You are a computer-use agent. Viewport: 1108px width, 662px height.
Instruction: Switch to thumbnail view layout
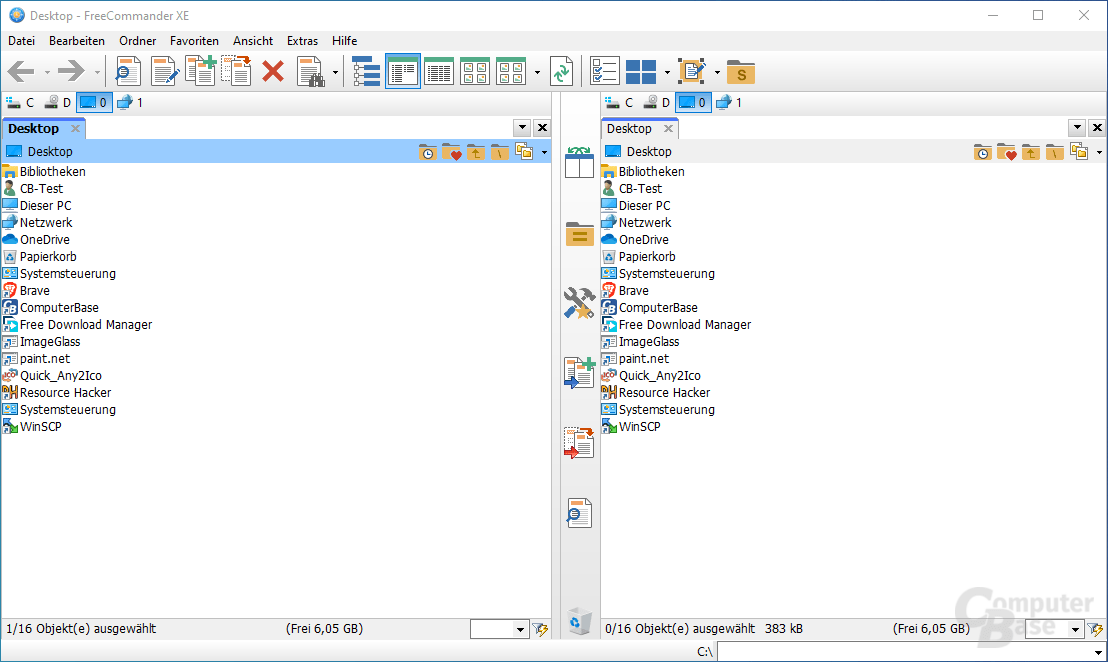[x=474, y=72]
